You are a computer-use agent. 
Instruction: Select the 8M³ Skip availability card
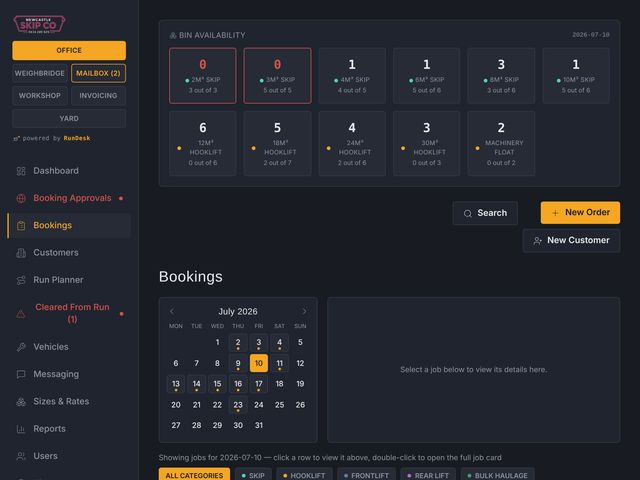(x=501, y=76)
